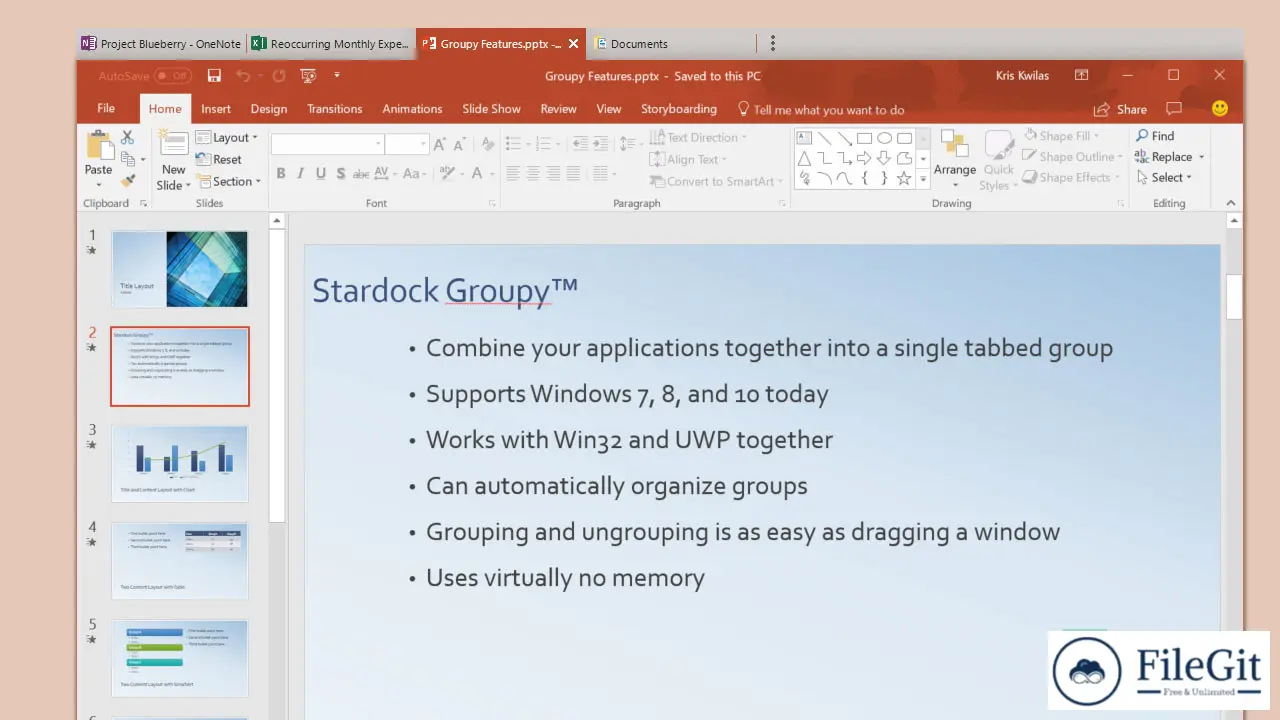Screen dimensions: 1280x720
Task: Click Increase Font Size icon
Action: pos(439,144)
